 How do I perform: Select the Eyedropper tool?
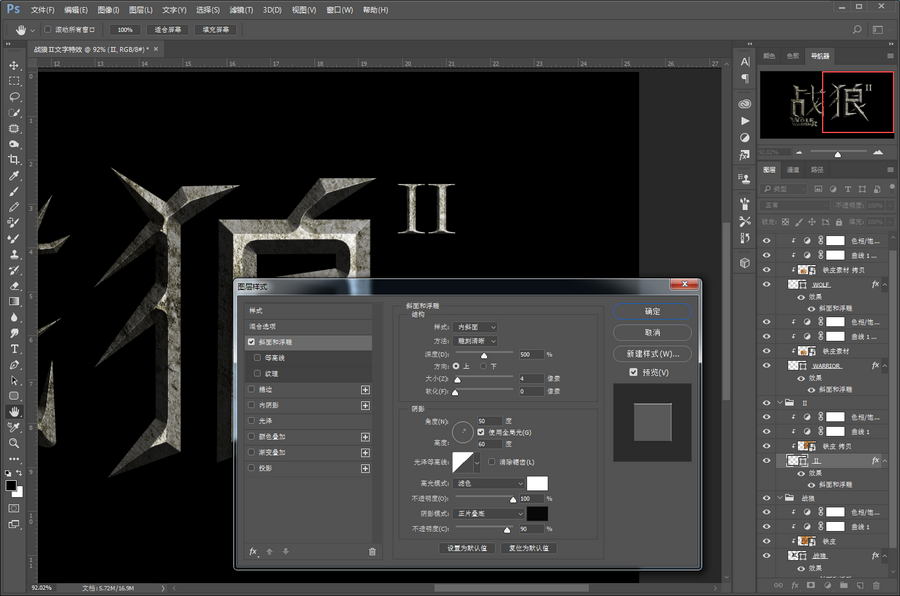pos(14,176)
